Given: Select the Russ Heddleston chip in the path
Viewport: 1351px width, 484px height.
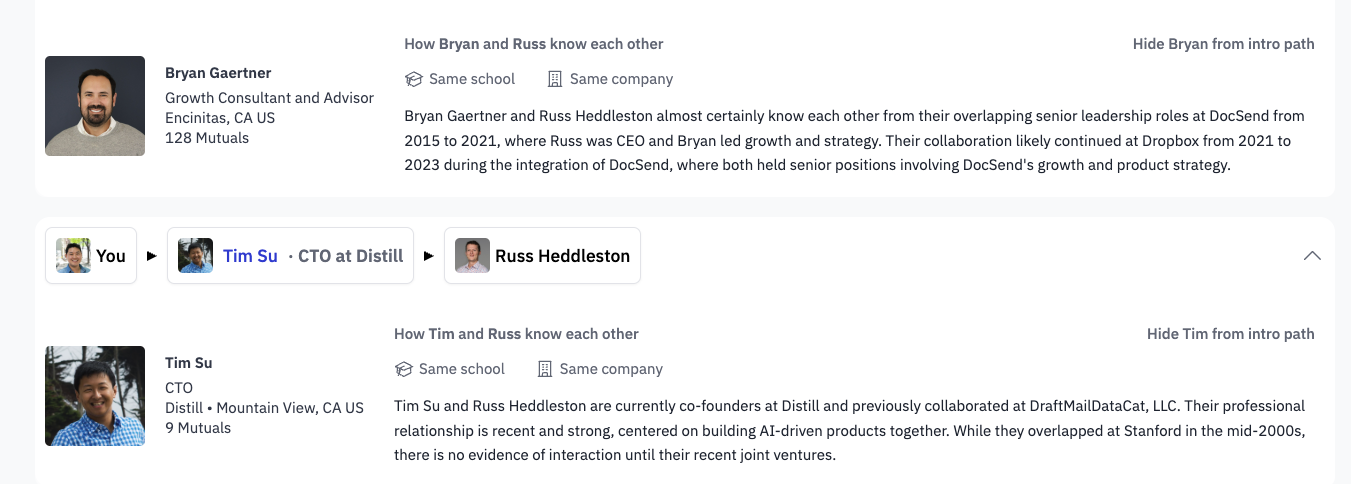Looking at the screenshot, I should (542, 256).
